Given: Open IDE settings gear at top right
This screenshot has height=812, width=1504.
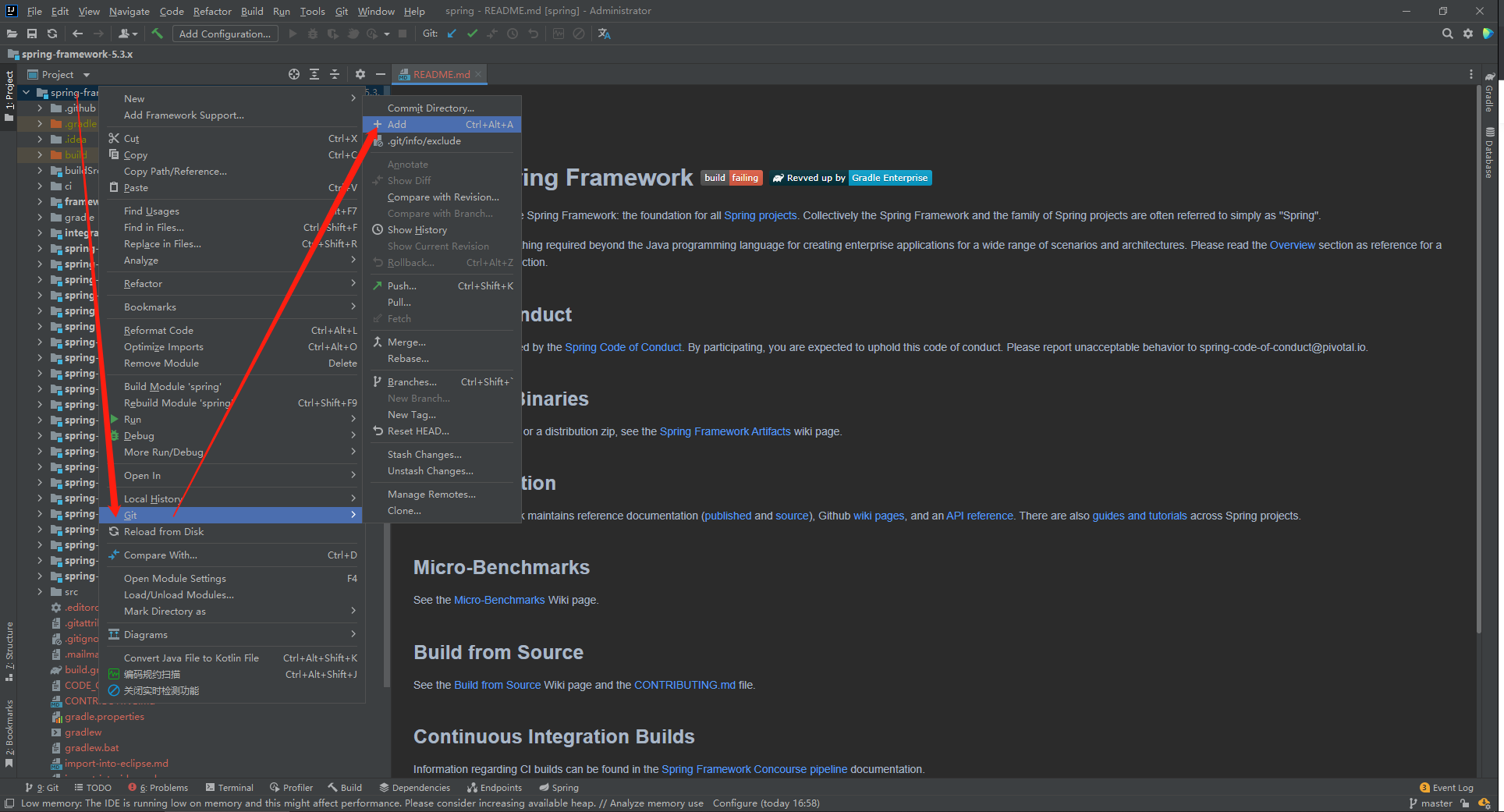Looking at the screenshot, I should pos(1468,34).
